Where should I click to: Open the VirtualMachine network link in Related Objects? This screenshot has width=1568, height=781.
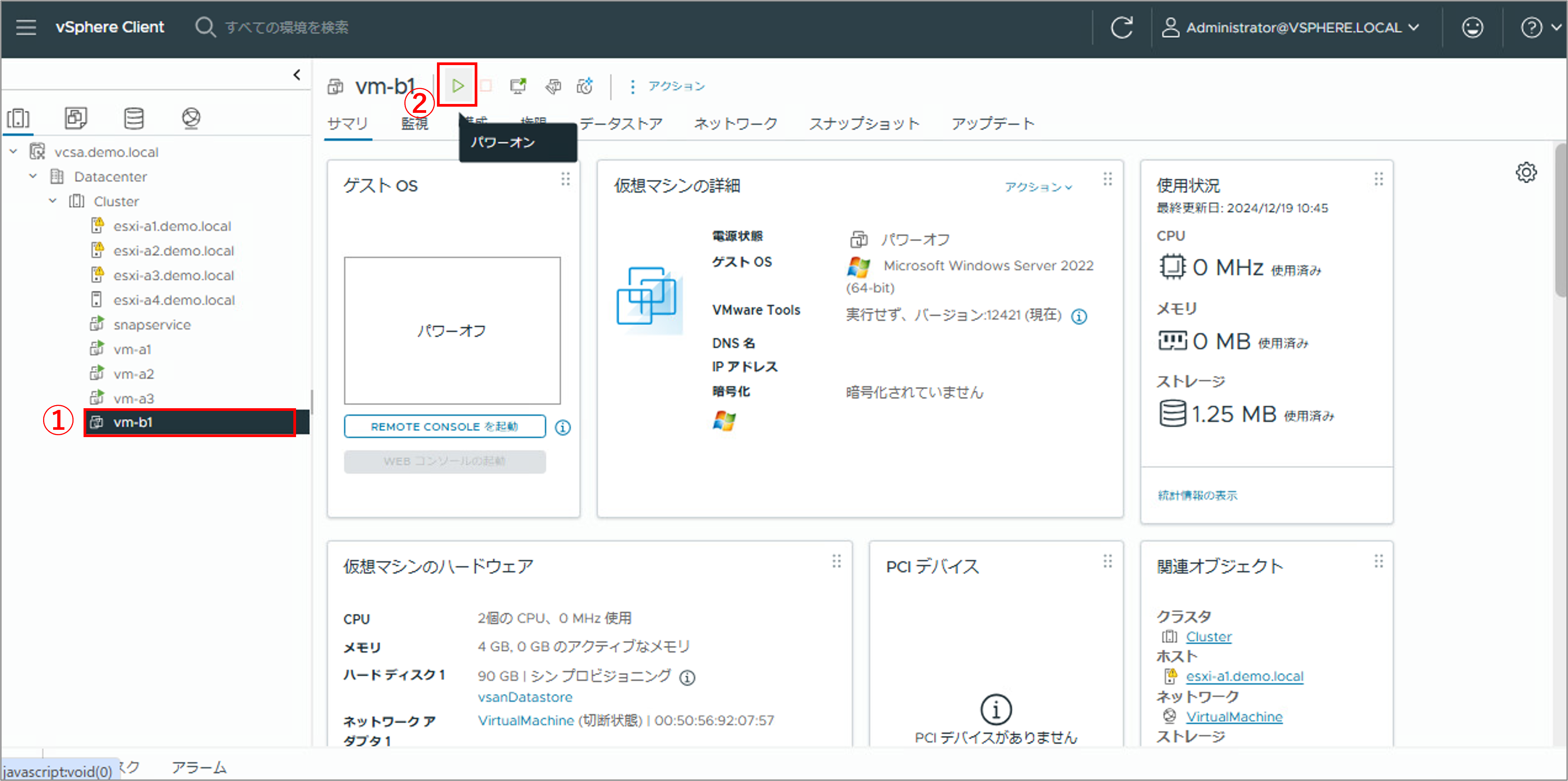click(x=1234, y=717)
